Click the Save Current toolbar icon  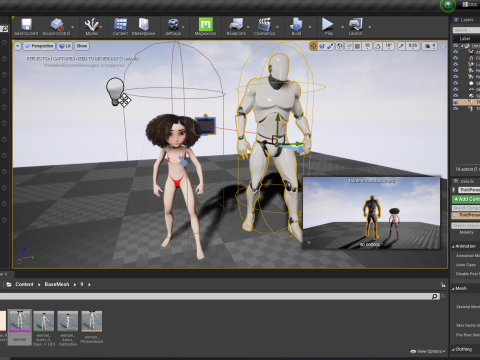tap(26, 27)
